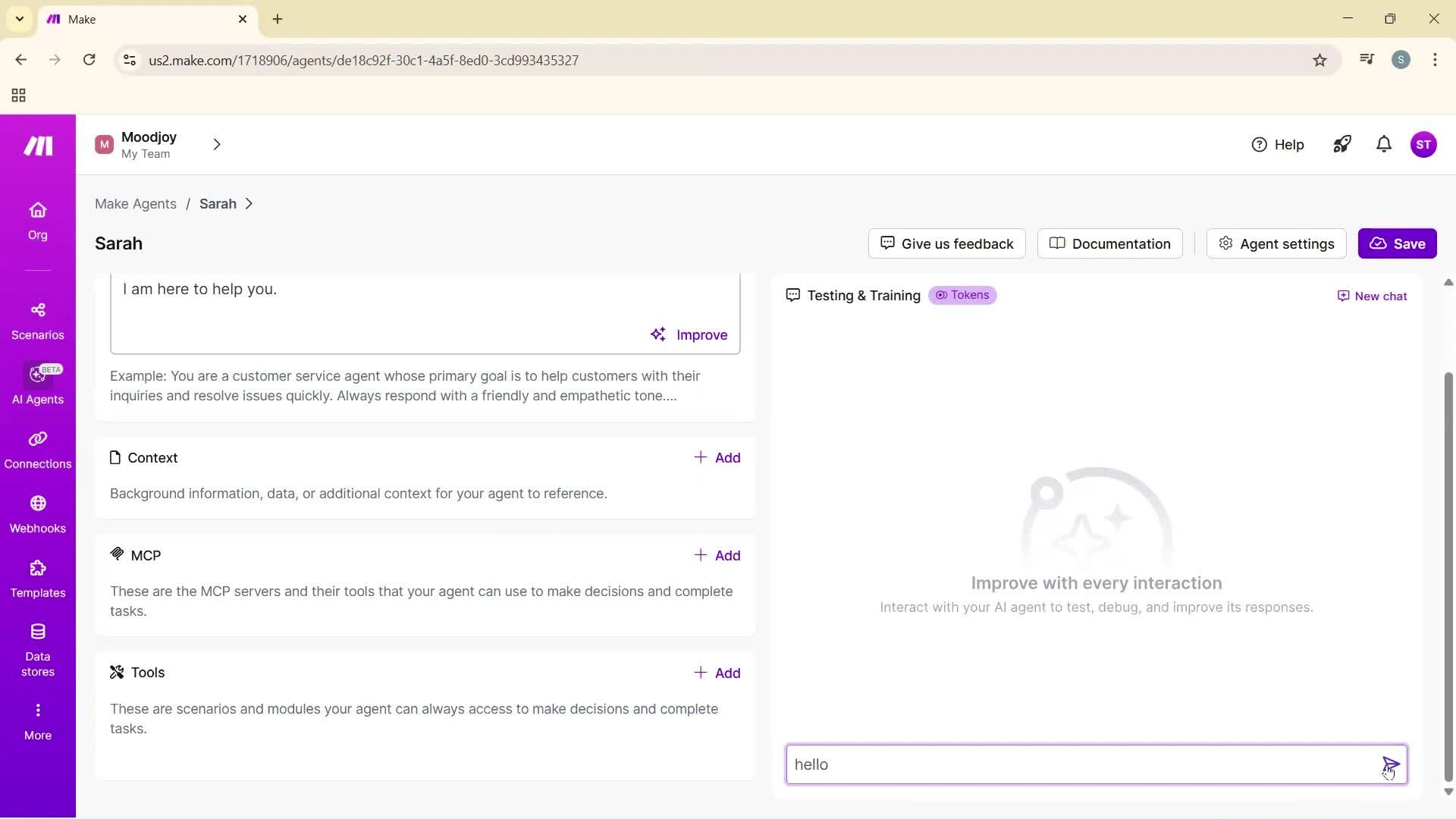Viewport: 1456px width, 819px height.
Task: Select Data stores in the sidebar
Action: click(37, 648)
